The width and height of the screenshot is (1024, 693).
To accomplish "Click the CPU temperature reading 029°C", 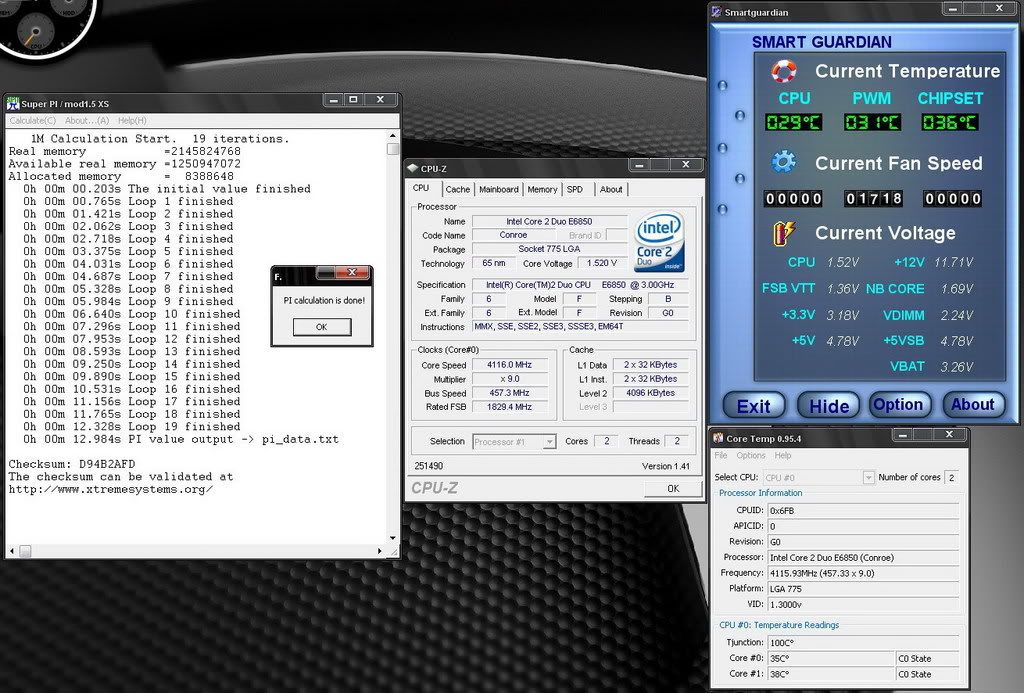I will pos(793,122).
